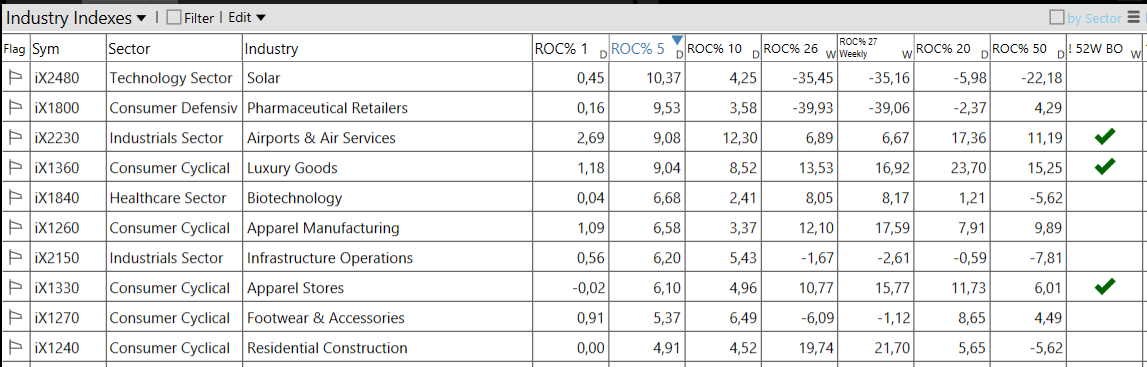Open the hamburger menu next to by Sector
Image resolution: width=1147 pixels, height=367 pixels.
pos(1133,18)
